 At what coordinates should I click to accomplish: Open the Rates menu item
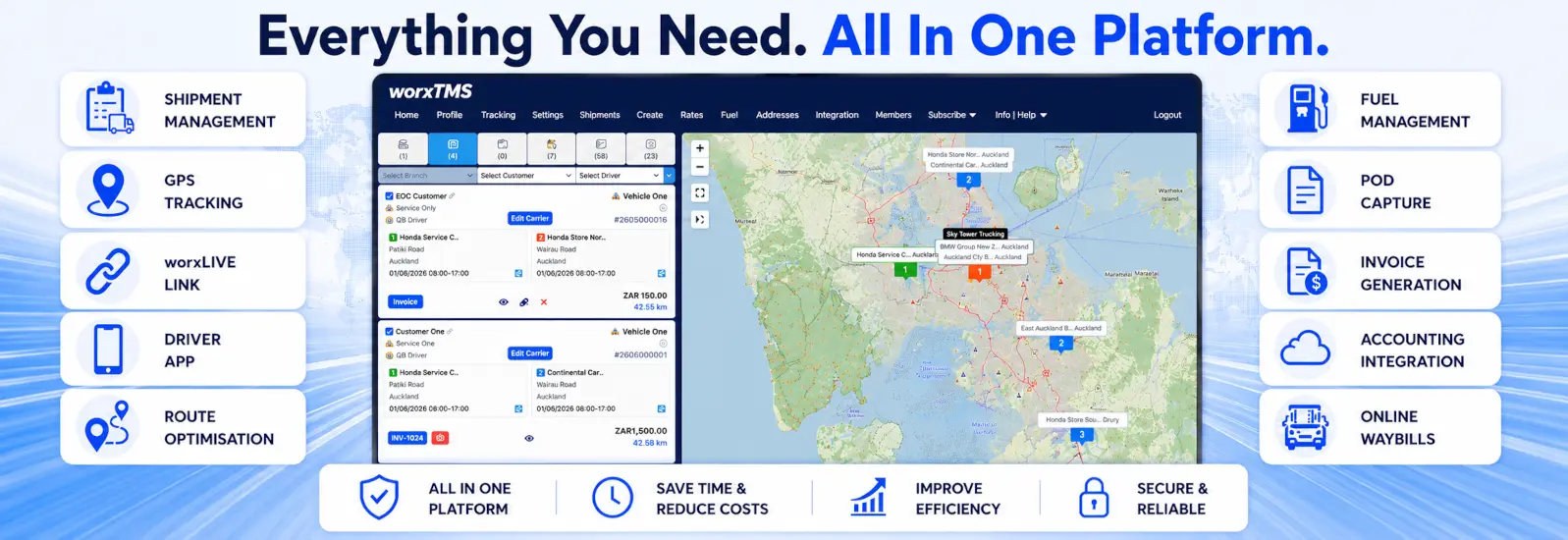692,115
